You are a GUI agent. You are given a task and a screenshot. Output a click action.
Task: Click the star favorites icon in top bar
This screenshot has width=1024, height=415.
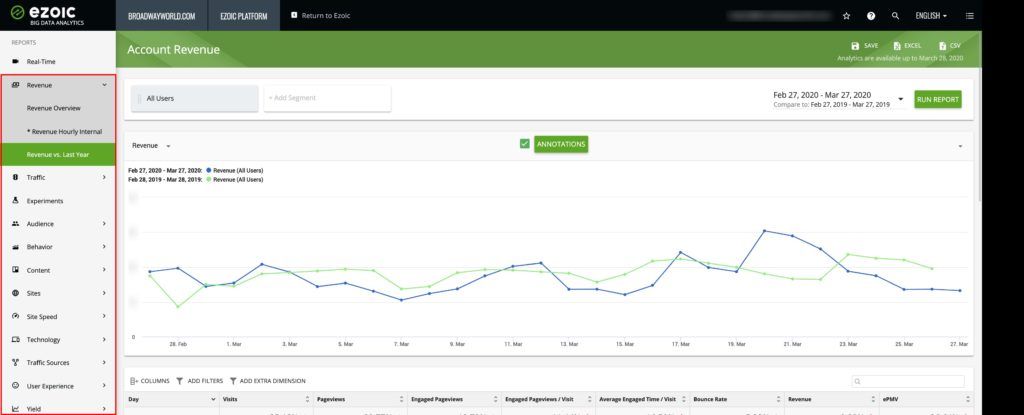[x=846, y=16]
